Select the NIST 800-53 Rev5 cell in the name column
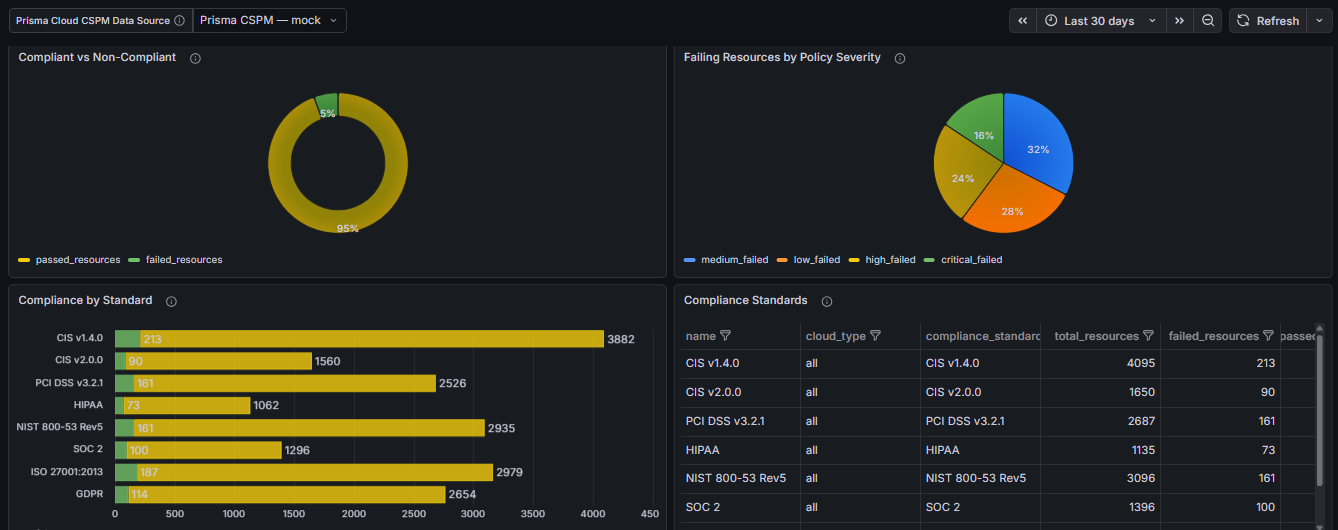The height and width of the screenshot is (530, 1338). click(x=740, y=479)
